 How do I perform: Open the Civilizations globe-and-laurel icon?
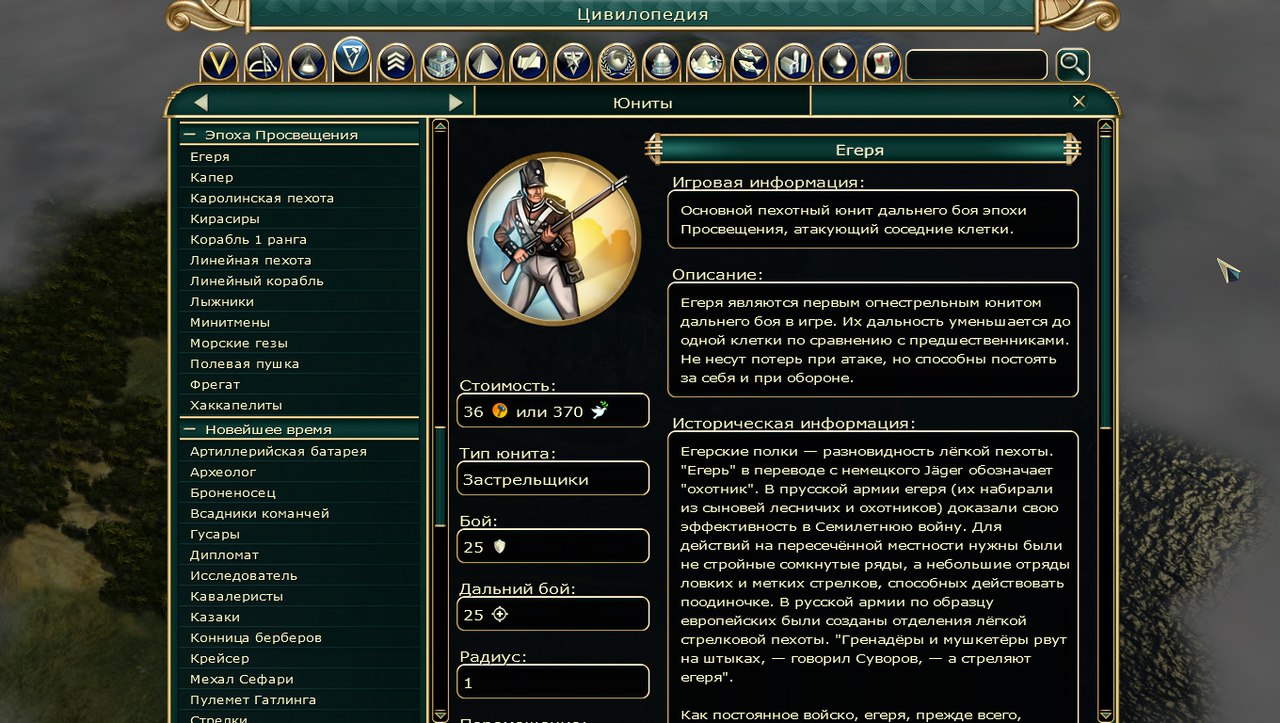point(617,63)
